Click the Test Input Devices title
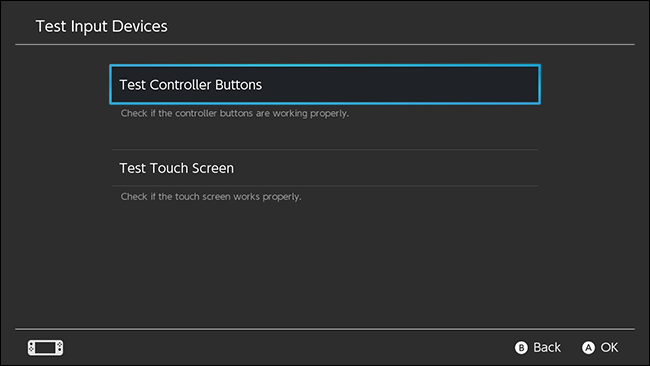The height and width of the screenshot is (366, 650). tap(102, 26)
